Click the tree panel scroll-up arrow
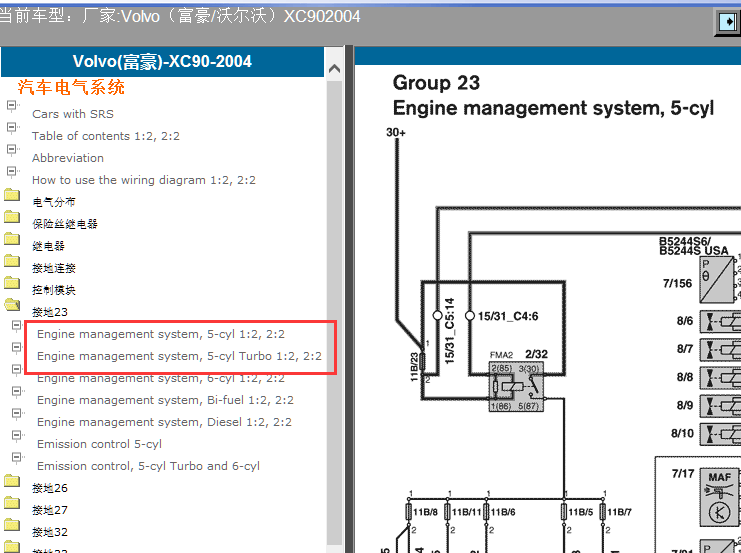Screen dimensions: 741x553 (334, 69)
